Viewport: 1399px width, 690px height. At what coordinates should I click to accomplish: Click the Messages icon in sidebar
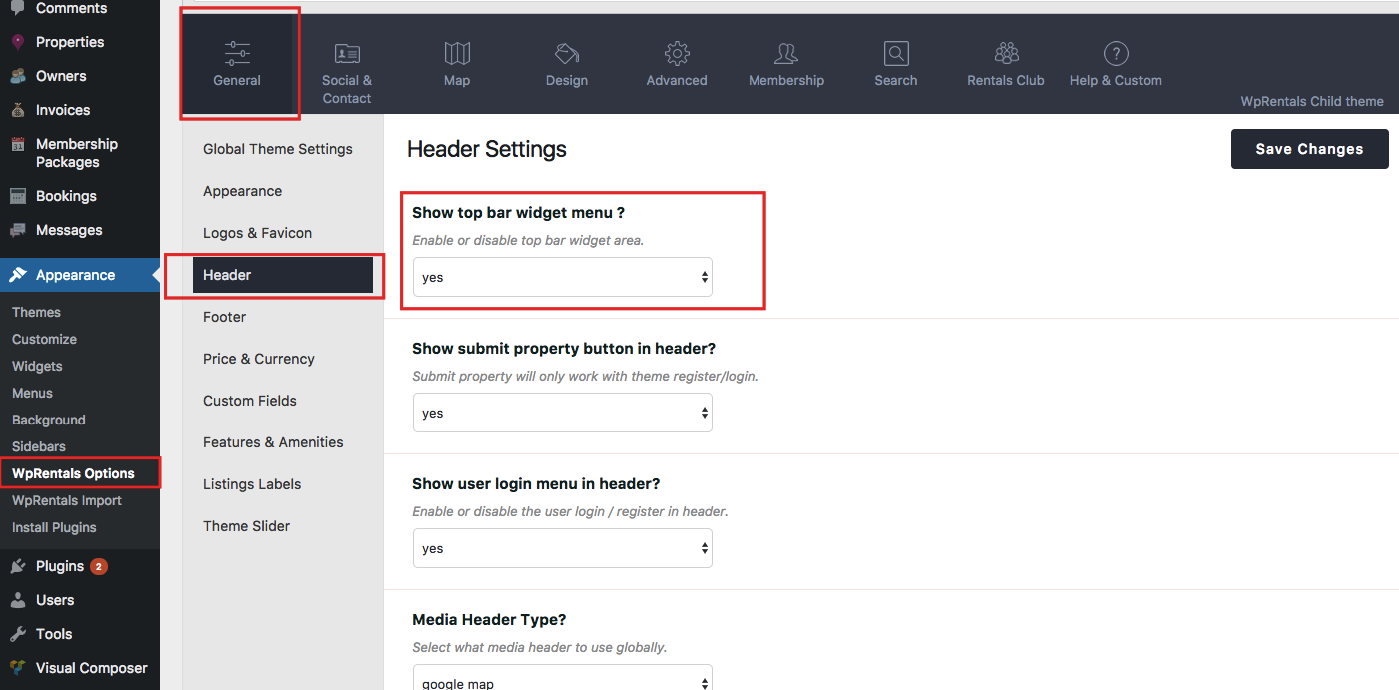pos(18,230)
